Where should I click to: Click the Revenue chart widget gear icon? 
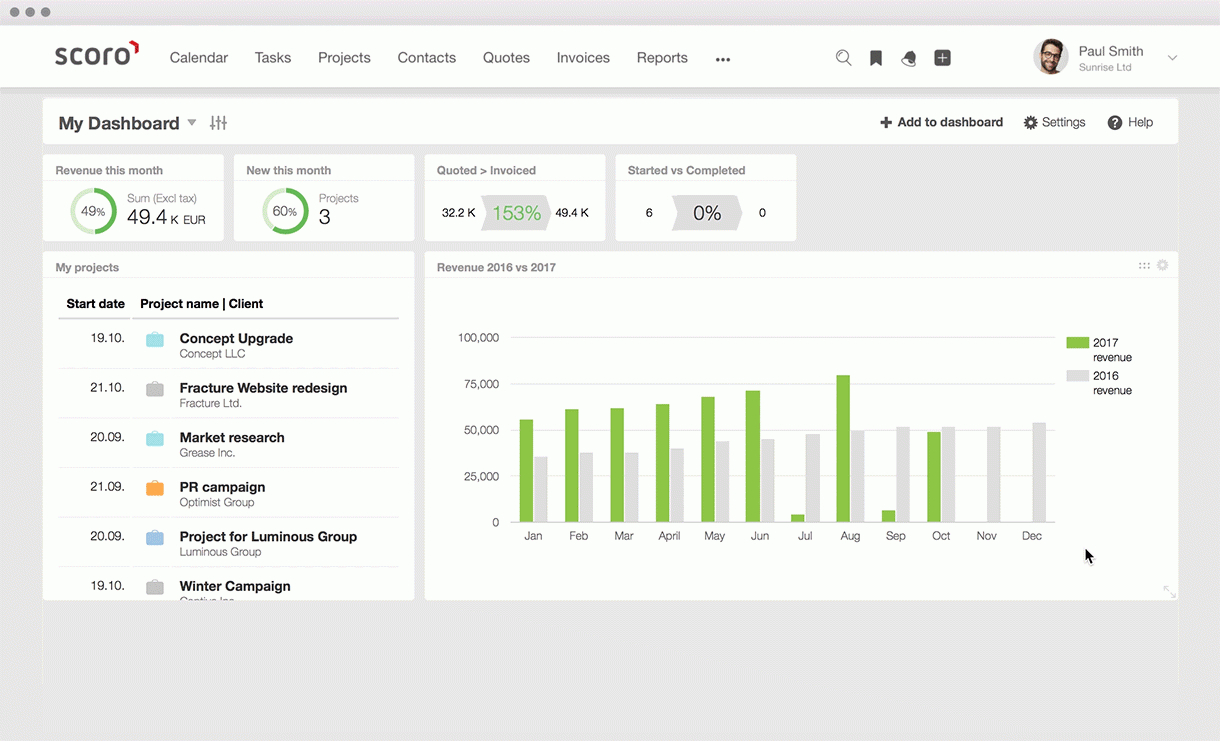(1162, 266)
